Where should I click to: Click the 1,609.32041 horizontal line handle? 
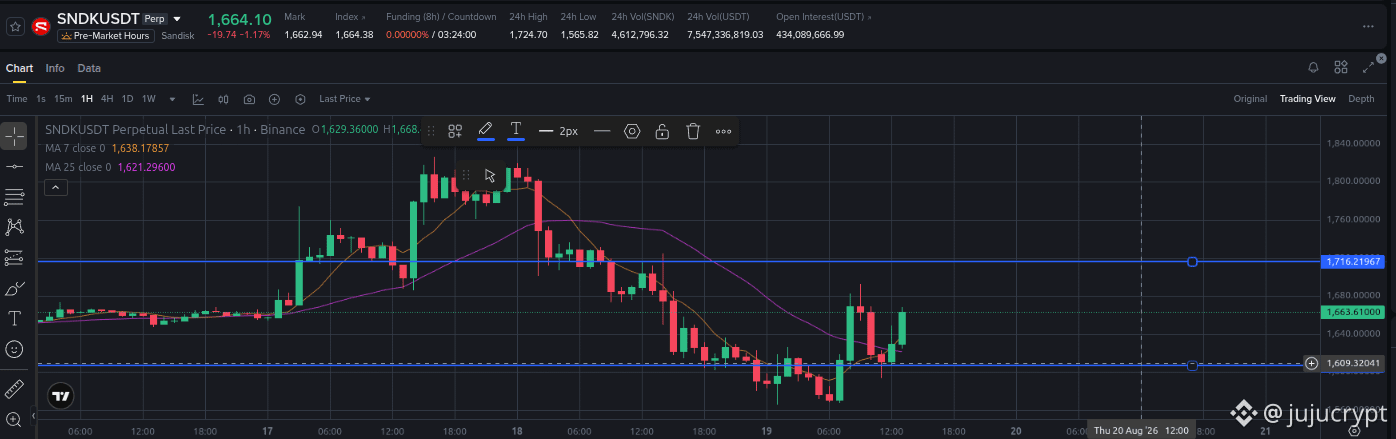pyautogui.click(x=1192, y=366)
